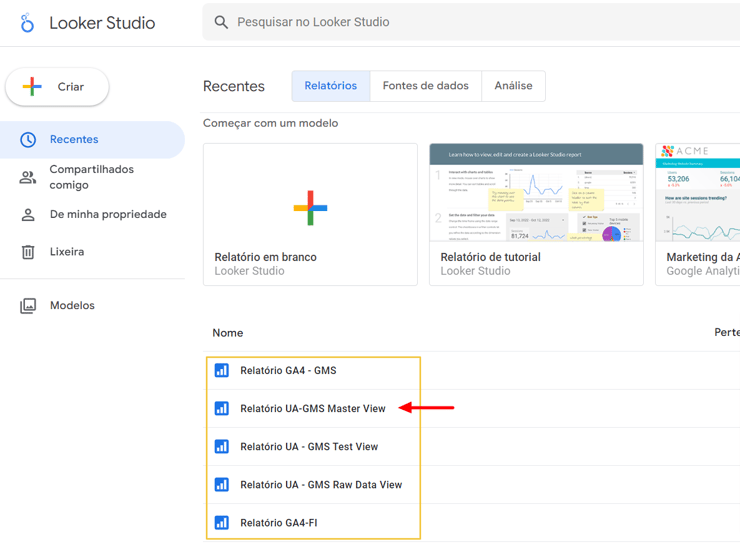
Task: Click Looker Studio subtitle under Relatório de tutorial
Action: click(475, 271)
